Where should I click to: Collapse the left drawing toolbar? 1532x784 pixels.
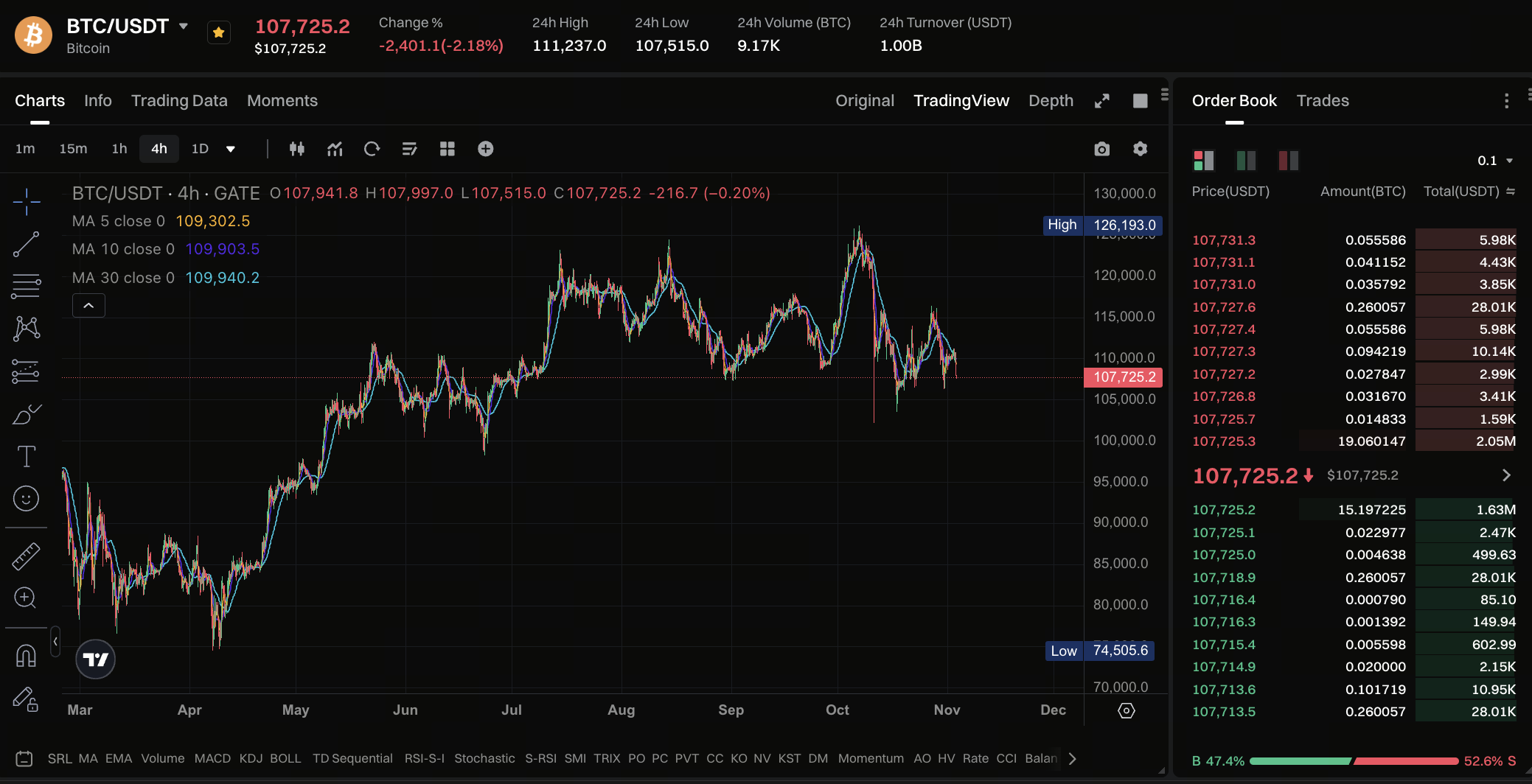[55, 641]
